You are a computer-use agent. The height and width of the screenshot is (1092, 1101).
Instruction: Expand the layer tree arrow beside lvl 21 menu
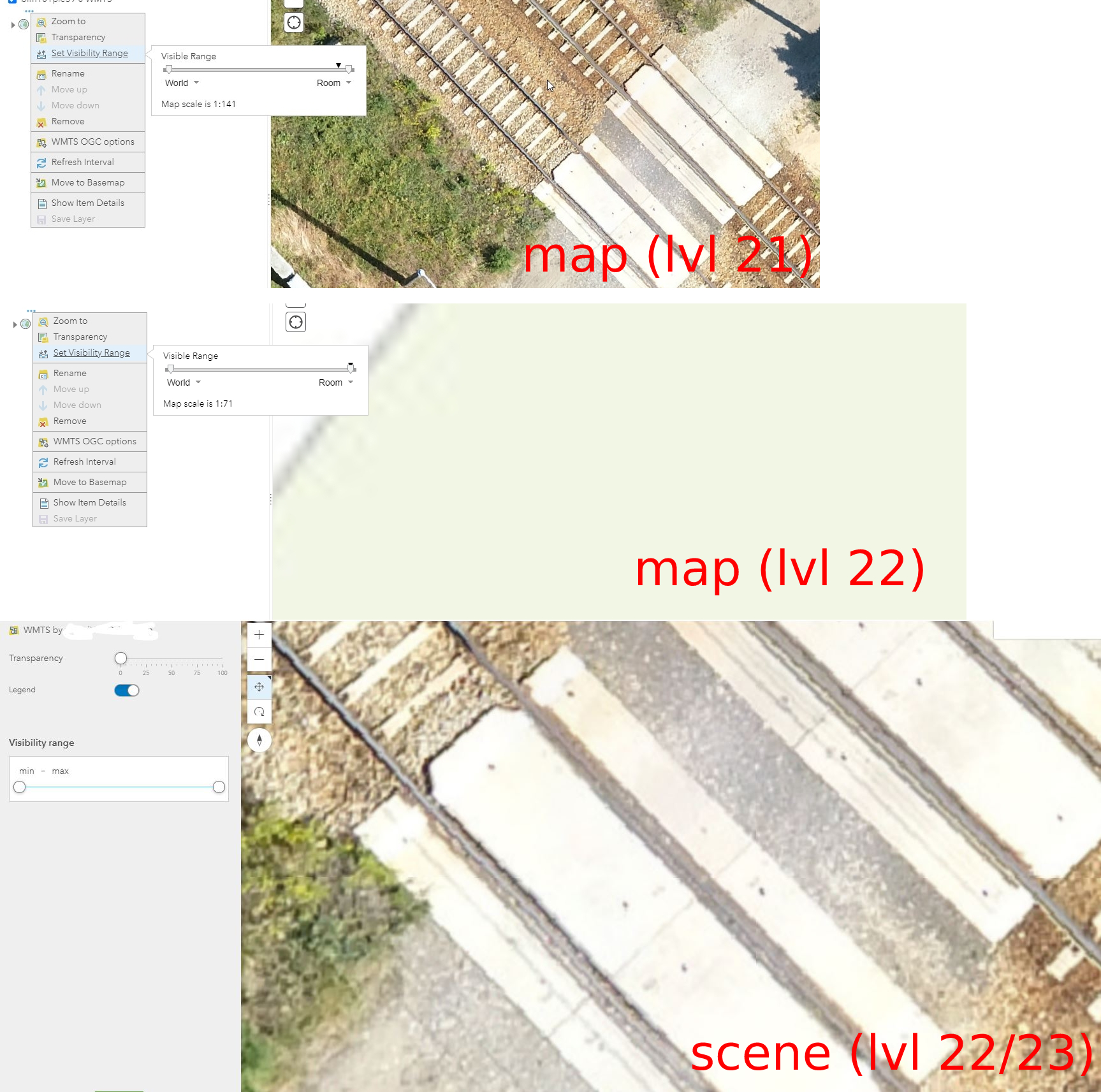coord(13,25)
